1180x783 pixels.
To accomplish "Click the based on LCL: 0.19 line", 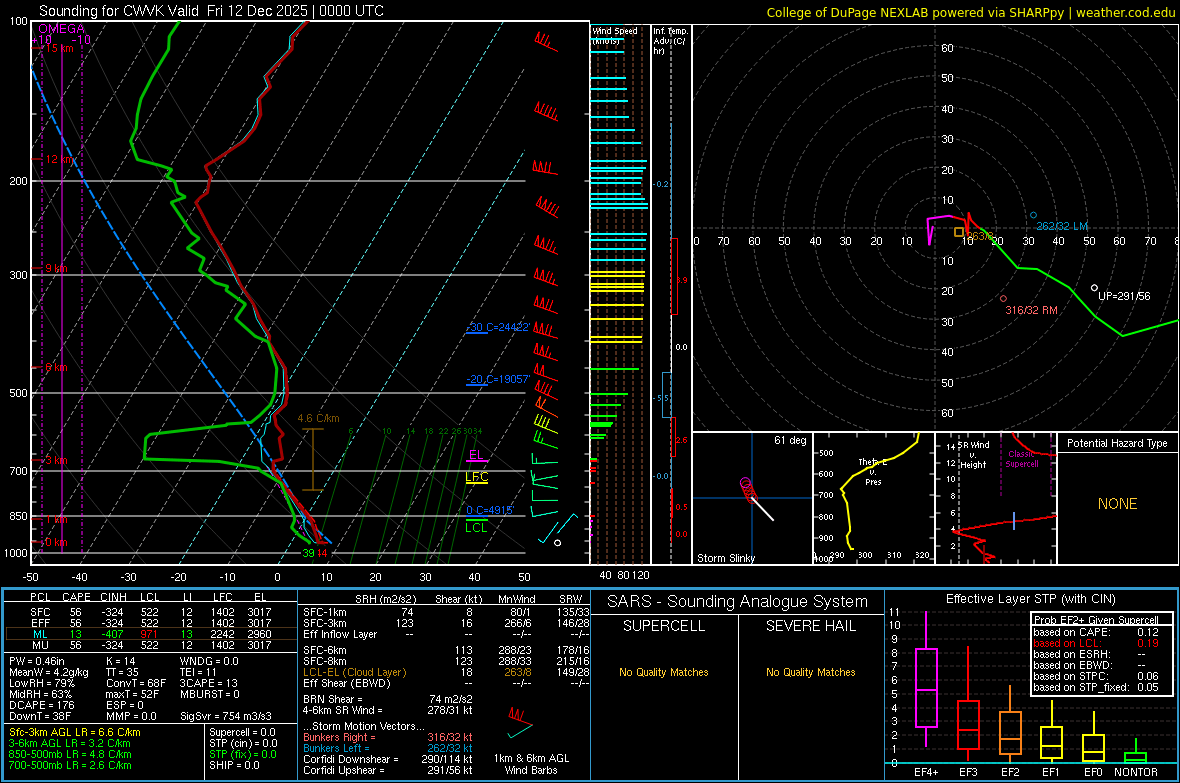I will coord(1096,644).
